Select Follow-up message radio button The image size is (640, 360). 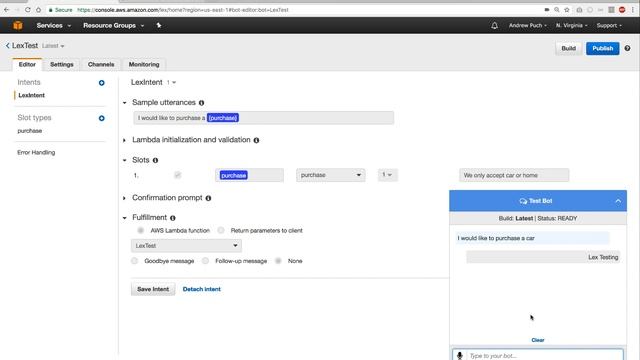(205, 261)
